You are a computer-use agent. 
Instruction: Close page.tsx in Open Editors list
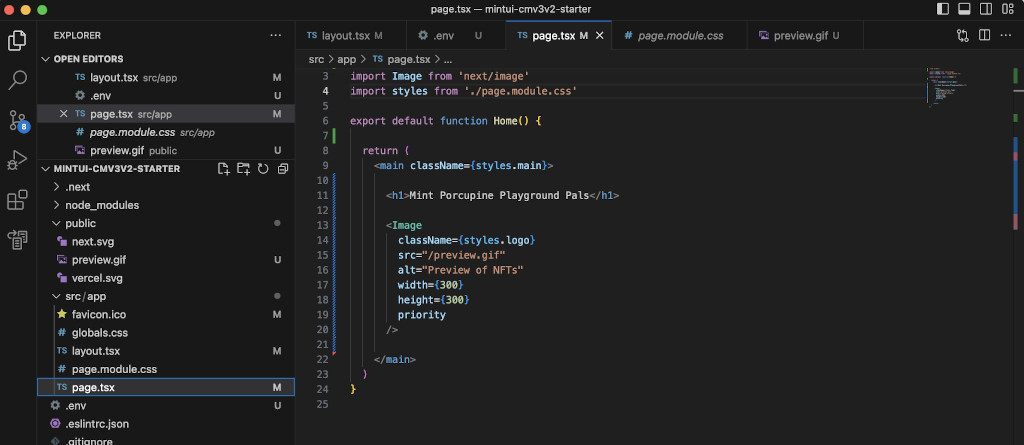point(63,114)
